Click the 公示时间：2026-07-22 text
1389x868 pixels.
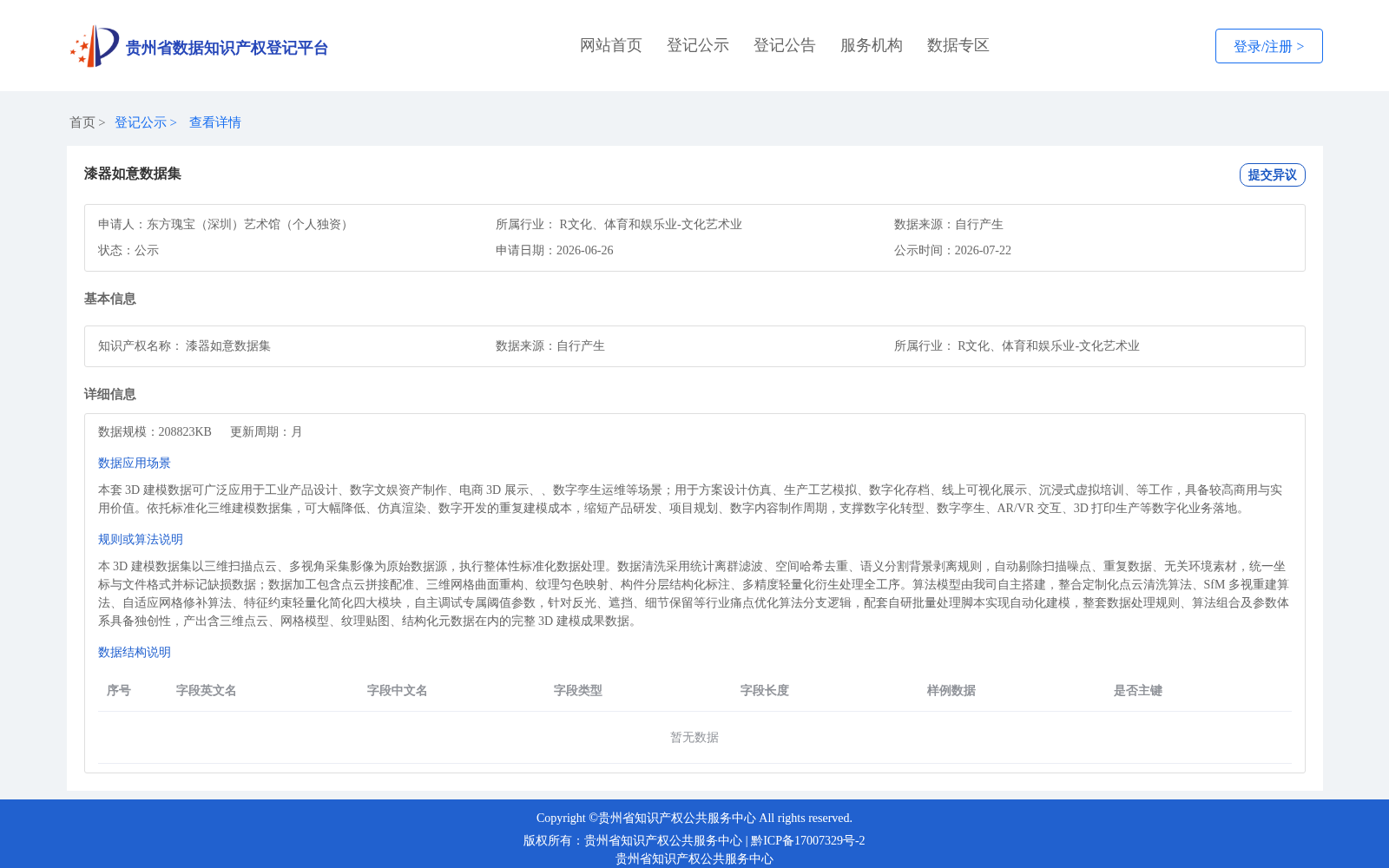point(952,250)
